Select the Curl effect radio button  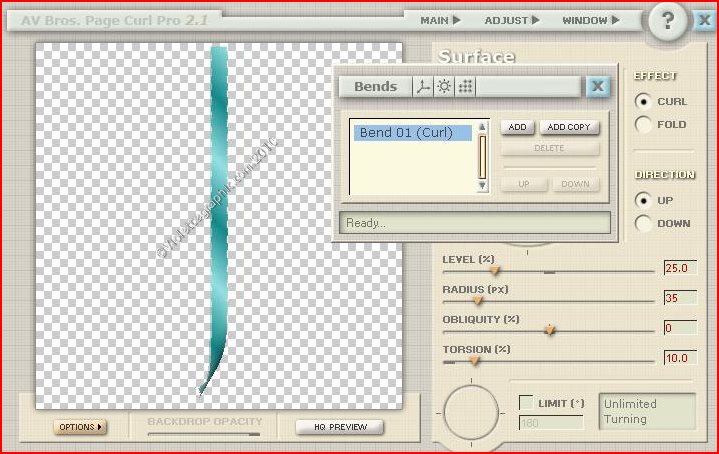(643, 101)
